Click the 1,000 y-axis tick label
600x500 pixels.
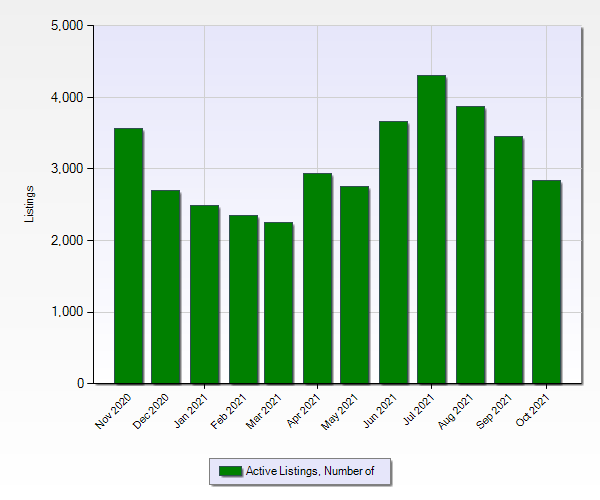click(66, 312)
